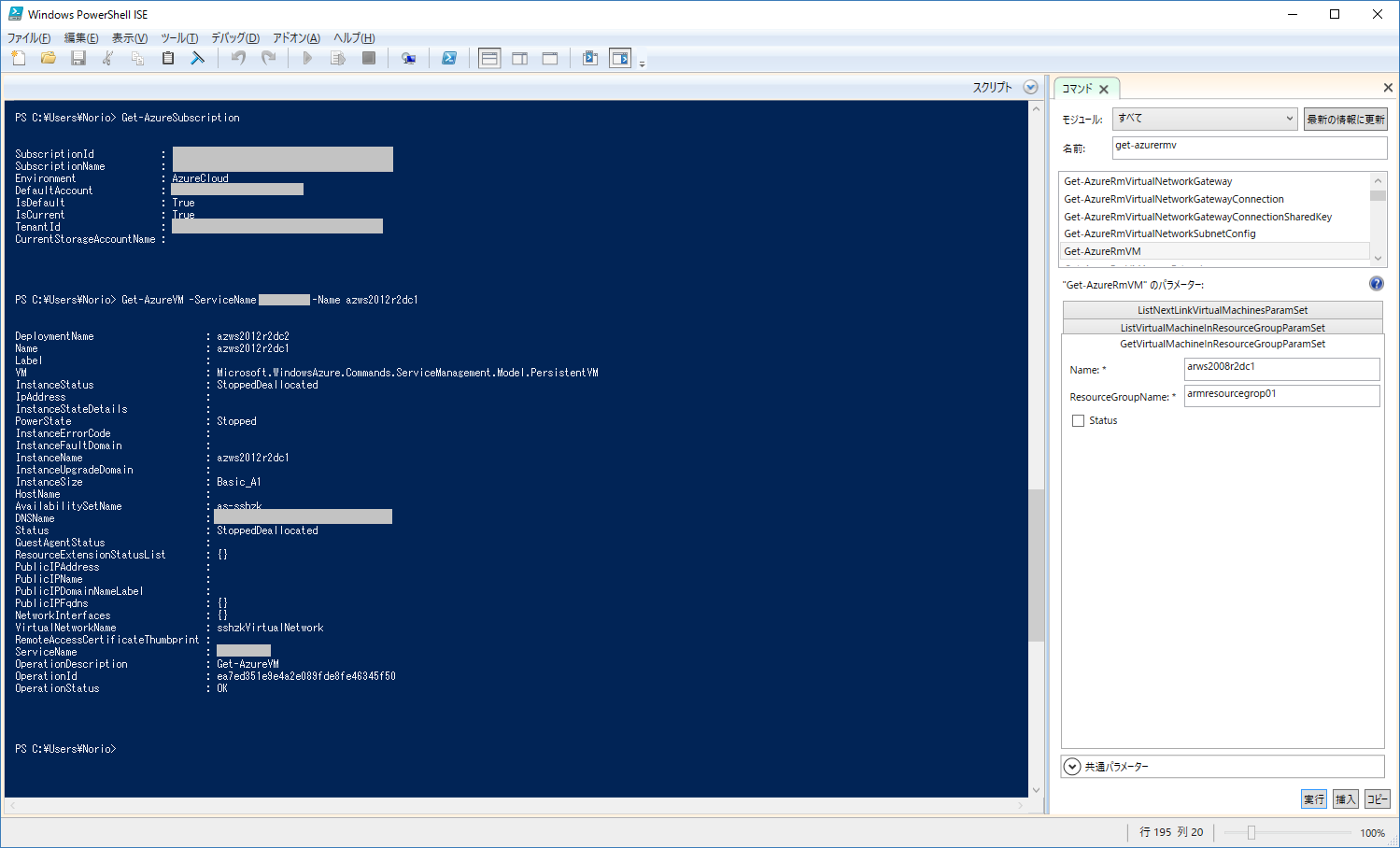Start PowerShell.exe from the toolbar
Viewport: 1400px width, 848px height.
tap(449, 58)
